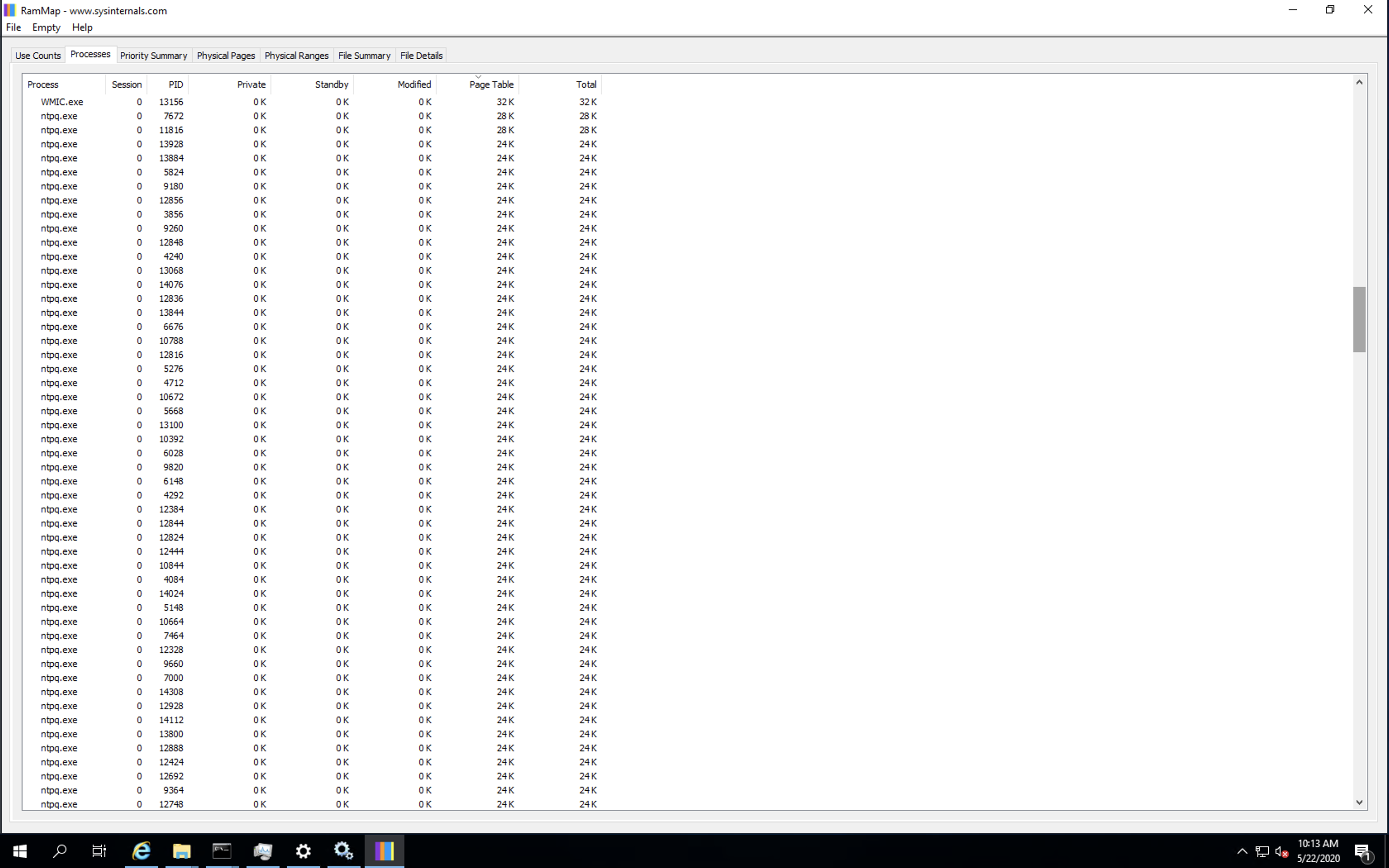Click PID 12444 in the list
The width and height of the screenshot is (1389, 868).
171,552
